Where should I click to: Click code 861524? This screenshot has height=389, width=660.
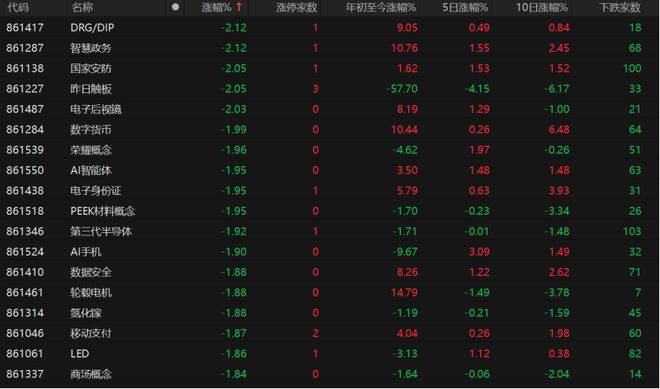[x=25, y=252]
